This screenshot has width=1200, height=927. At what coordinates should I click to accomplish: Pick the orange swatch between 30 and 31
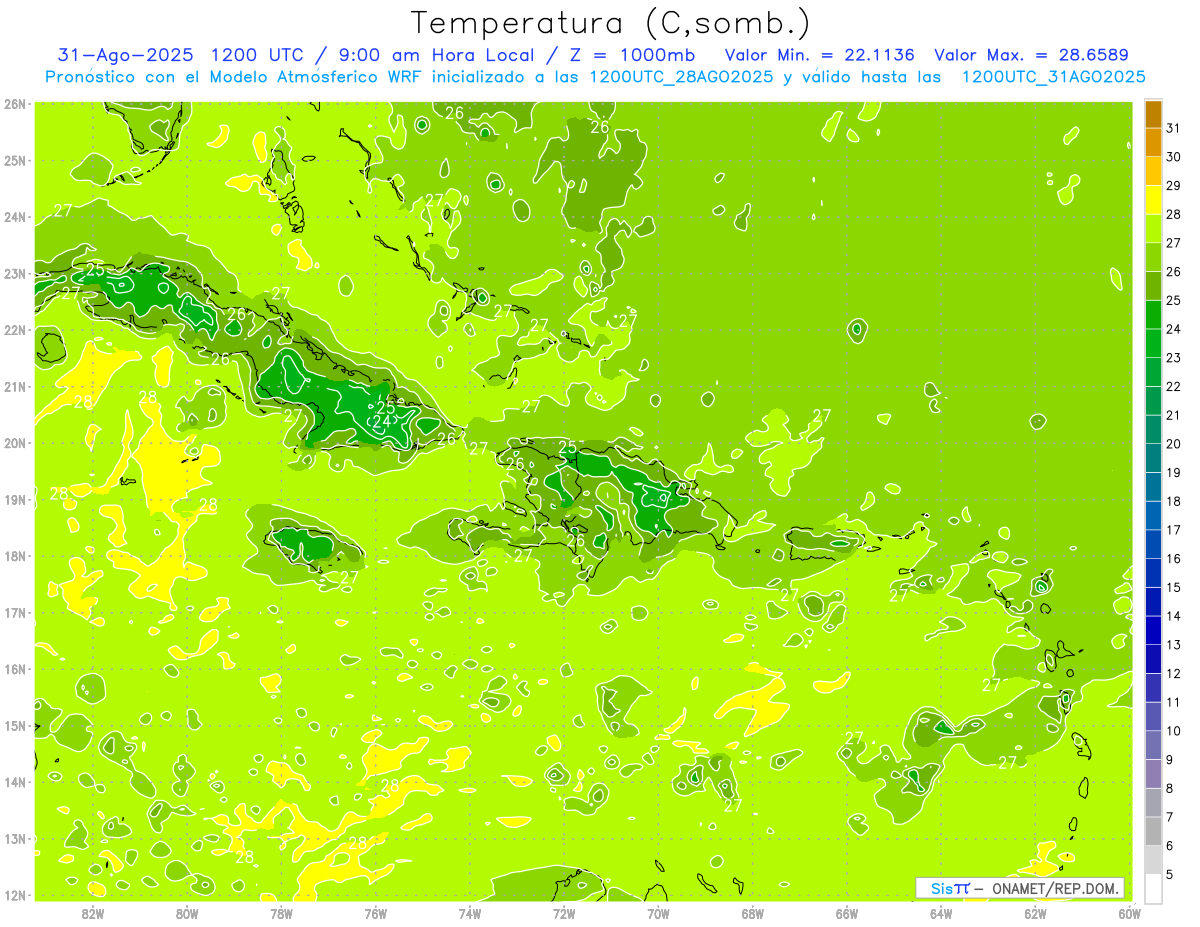tap(1153, 142)
